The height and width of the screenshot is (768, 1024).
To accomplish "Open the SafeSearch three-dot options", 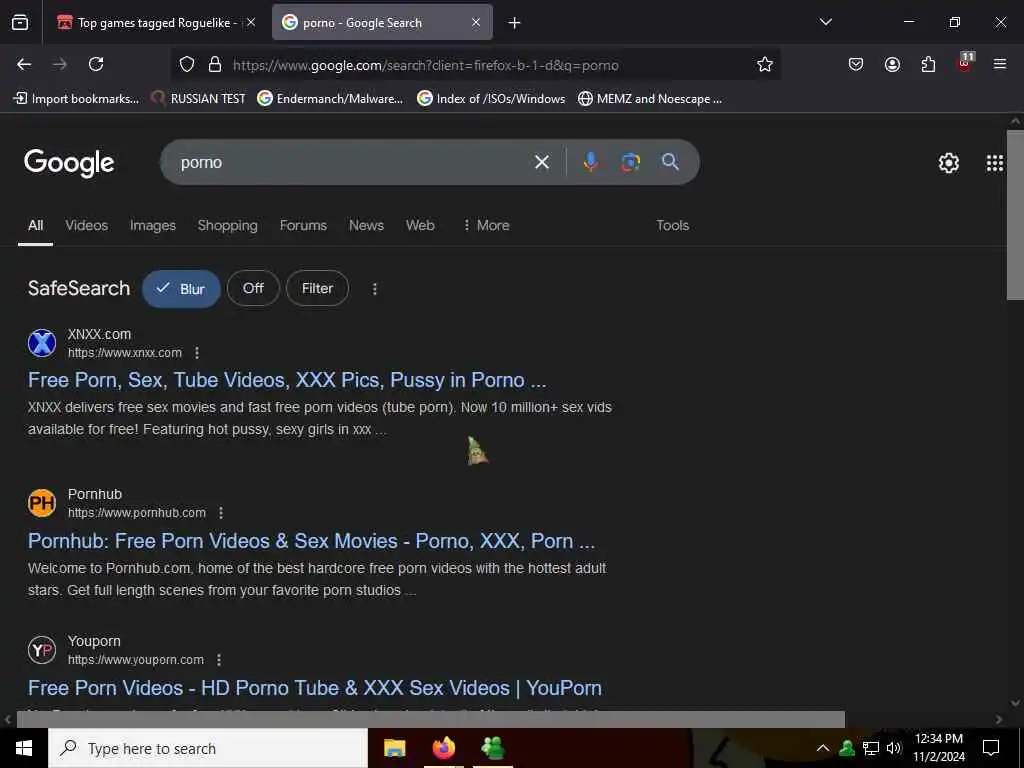I will 375,289.
